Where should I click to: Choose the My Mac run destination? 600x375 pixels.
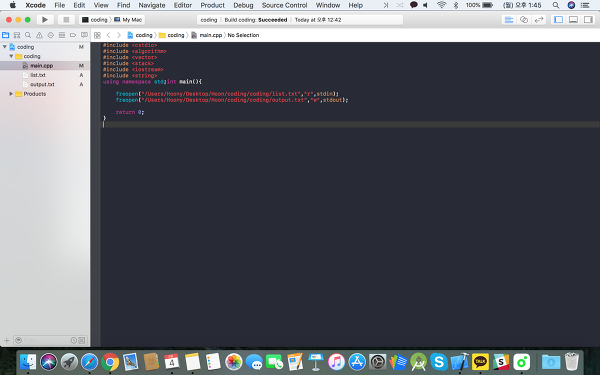point(128,20)
